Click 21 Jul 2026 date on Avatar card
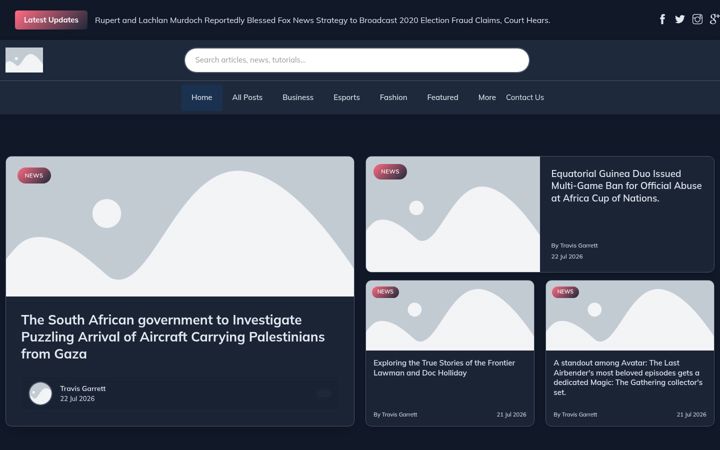 (x=692, y=415)
